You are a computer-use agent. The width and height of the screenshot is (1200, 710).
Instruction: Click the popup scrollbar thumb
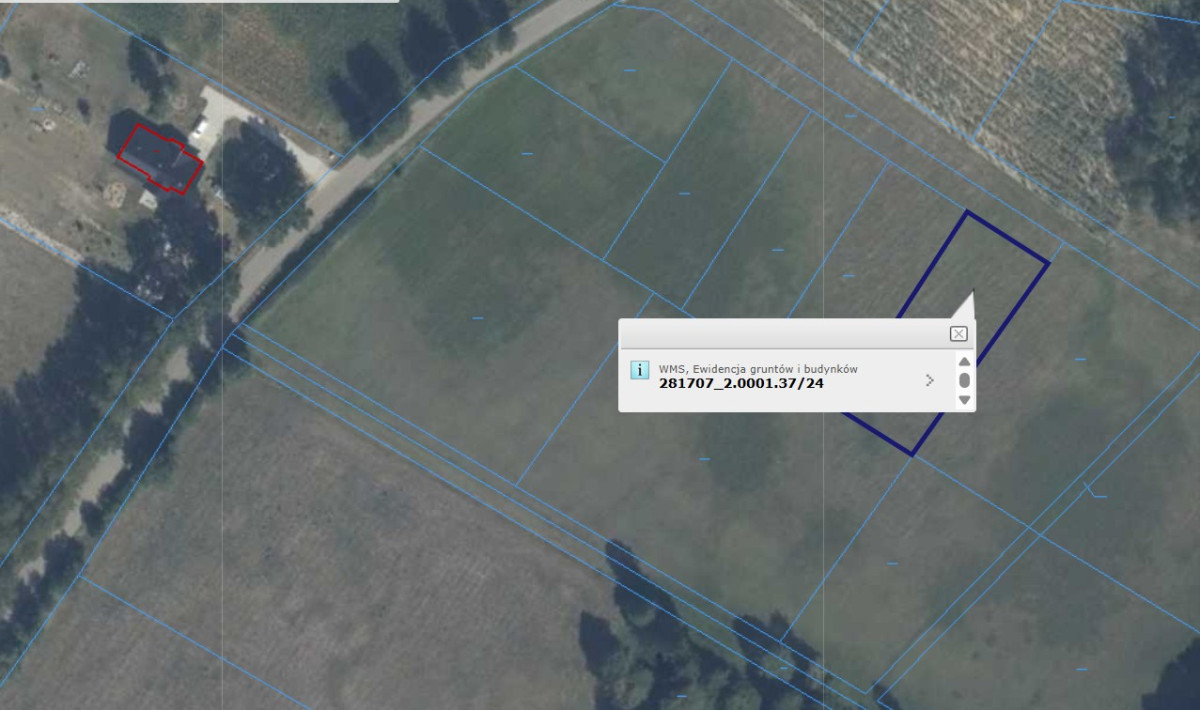tap(964, 381)
